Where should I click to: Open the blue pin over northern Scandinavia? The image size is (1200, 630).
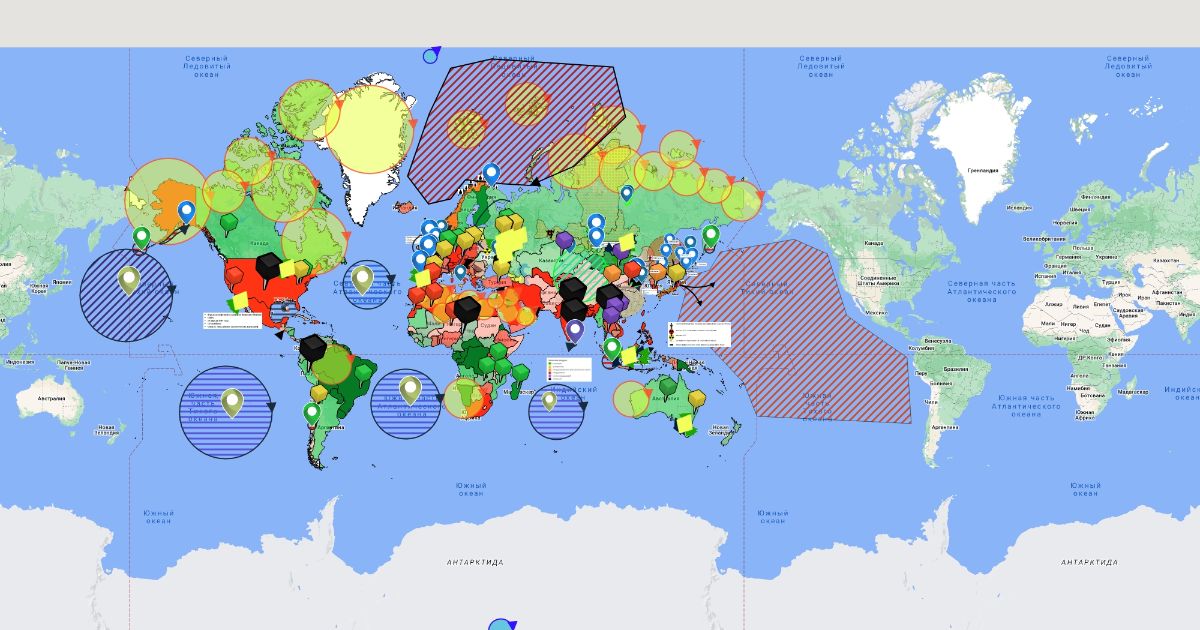(491, 173)
